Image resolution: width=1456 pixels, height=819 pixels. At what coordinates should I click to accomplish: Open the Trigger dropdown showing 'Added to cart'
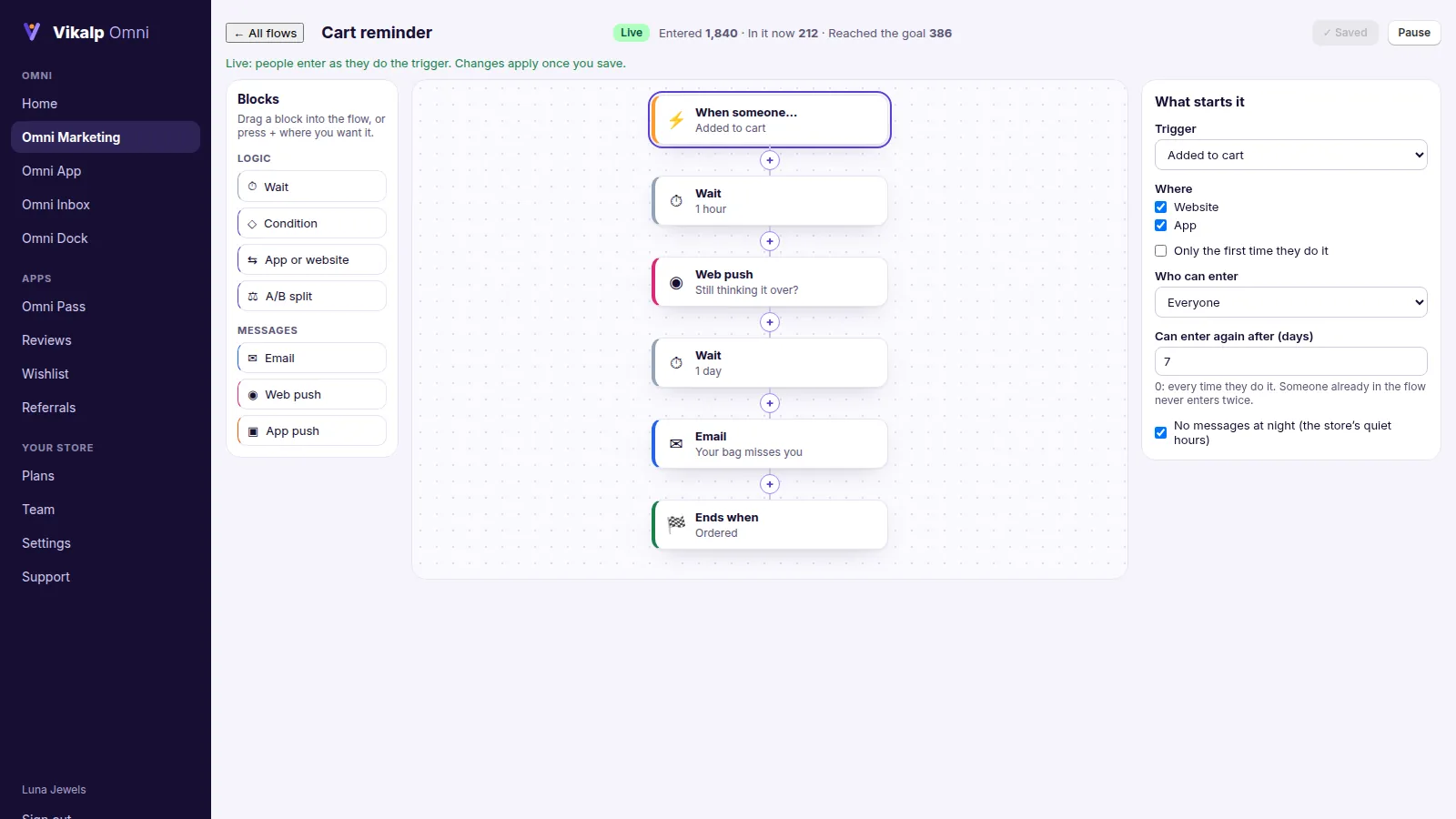click(x=1290, y=155)
